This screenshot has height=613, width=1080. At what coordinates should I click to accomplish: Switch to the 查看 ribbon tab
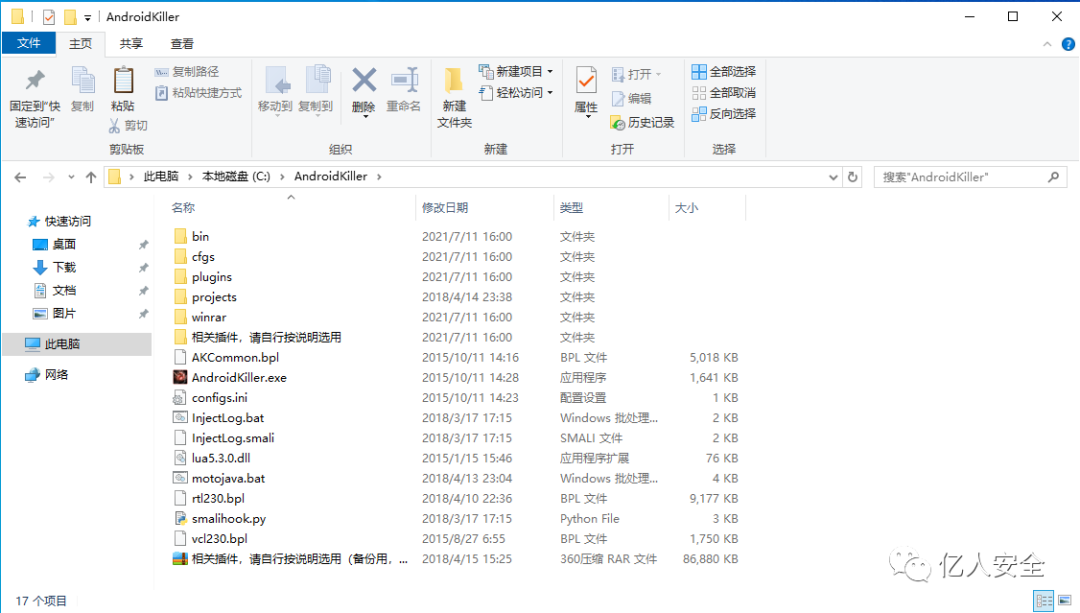pos(180,44)
